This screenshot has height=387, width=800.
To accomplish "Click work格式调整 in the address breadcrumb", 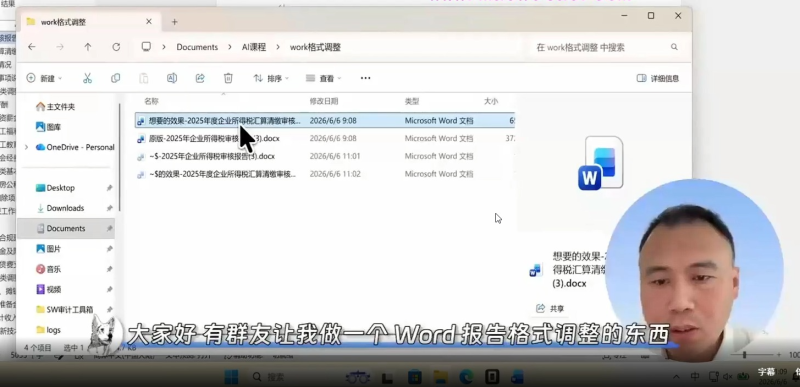I will [315, 47].
